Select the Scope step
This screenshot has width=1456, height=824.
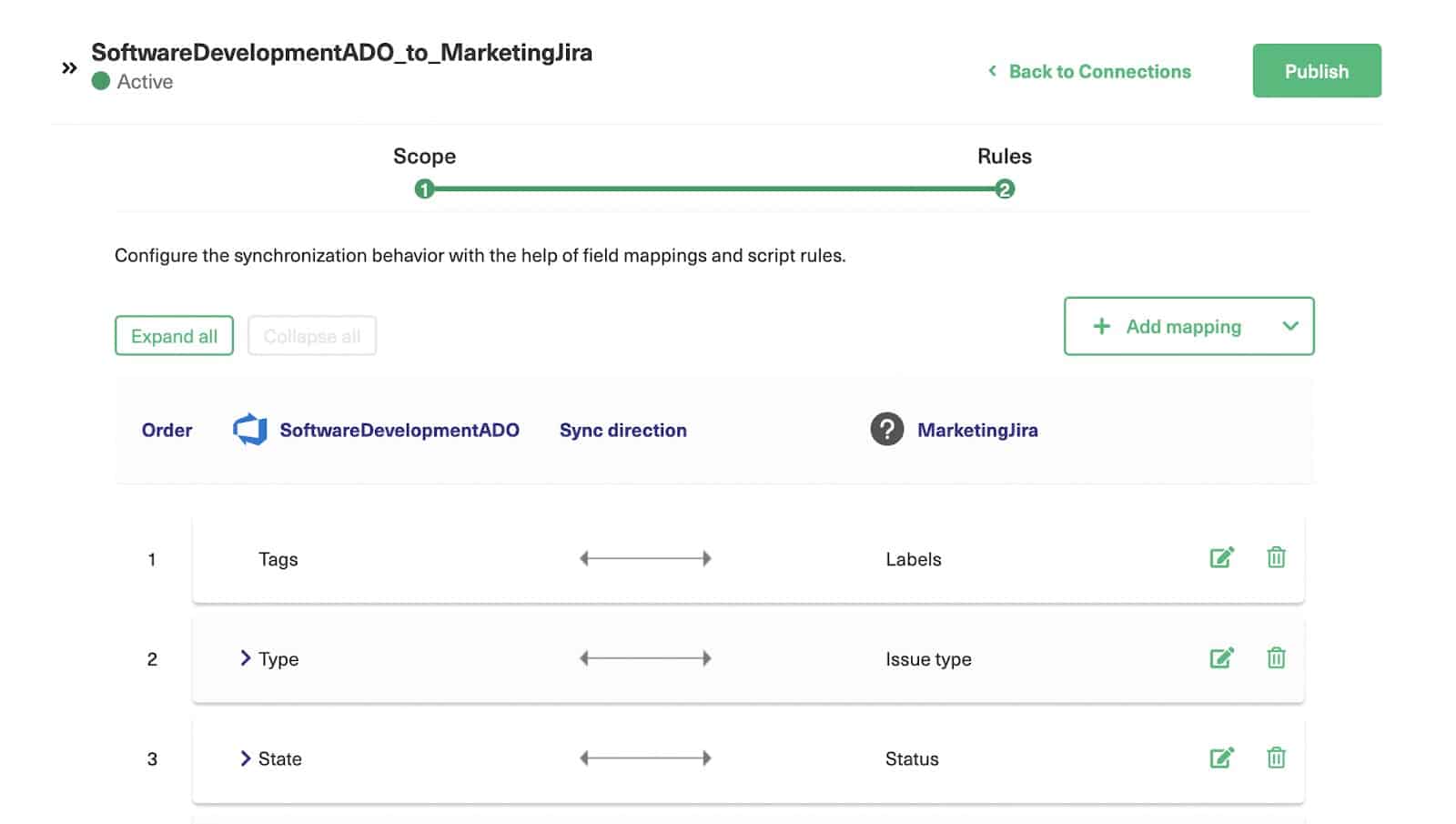click(425, 189)
